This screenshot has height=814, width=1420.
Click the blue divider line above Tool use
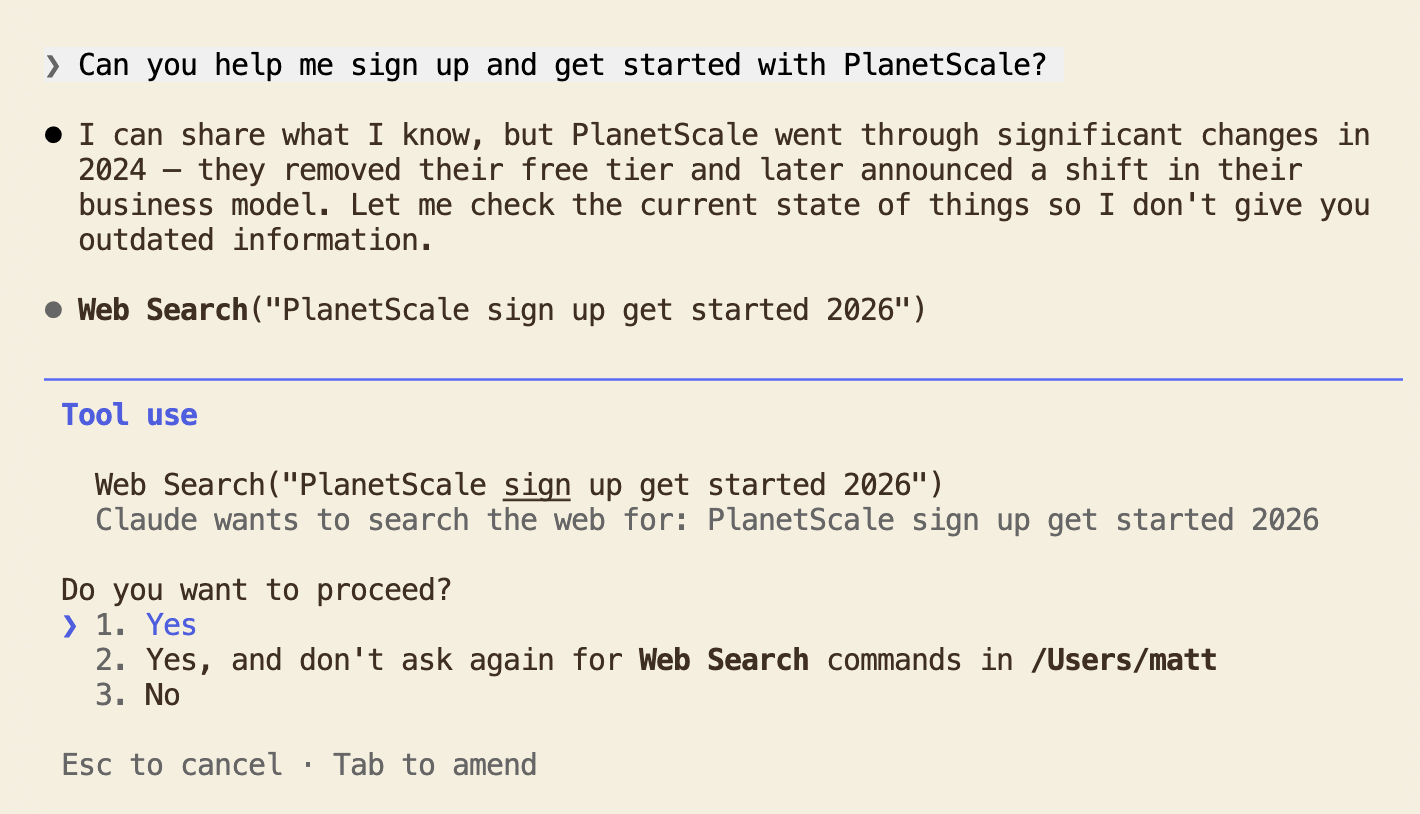click(x=722, y=380)
